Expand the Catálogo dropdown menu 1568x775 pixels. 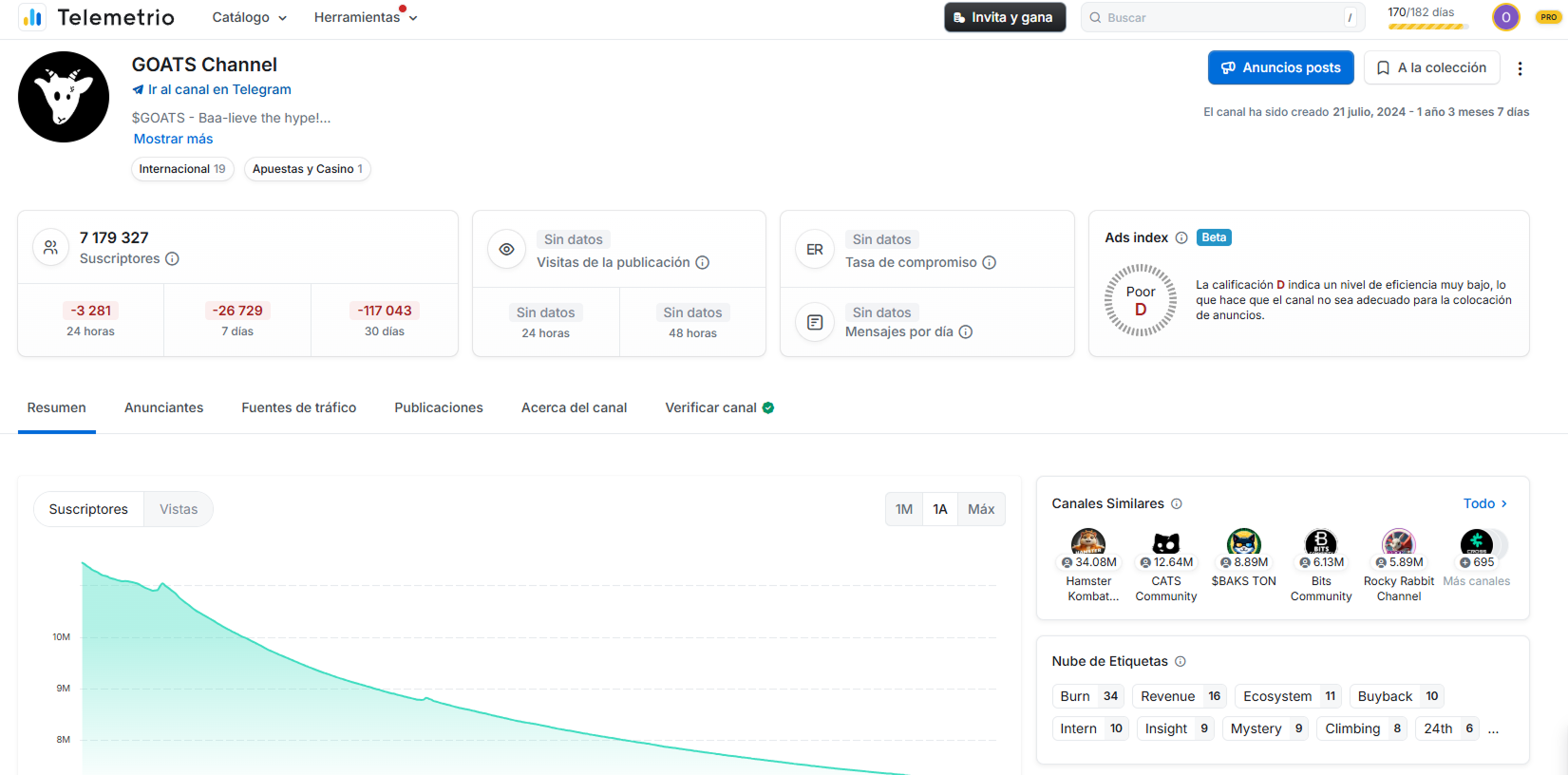(x=249, y=17)
